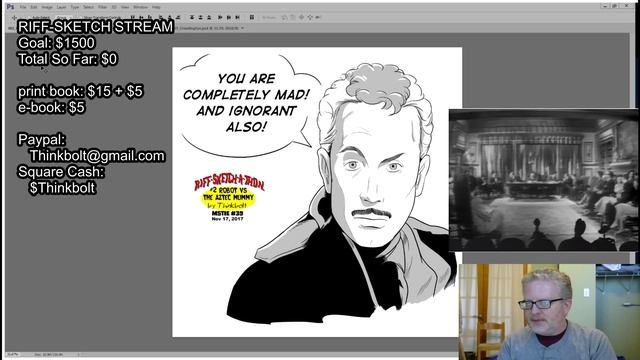
Task: Click Distribute vertical centers icon
Action: (x=200, y=18)
